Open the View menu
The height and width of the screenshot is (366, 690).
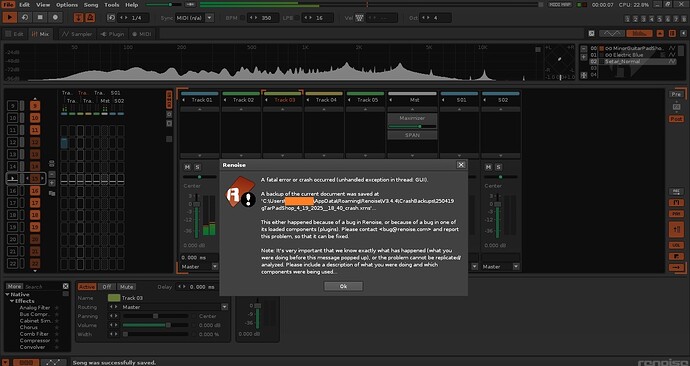(43, 5)
